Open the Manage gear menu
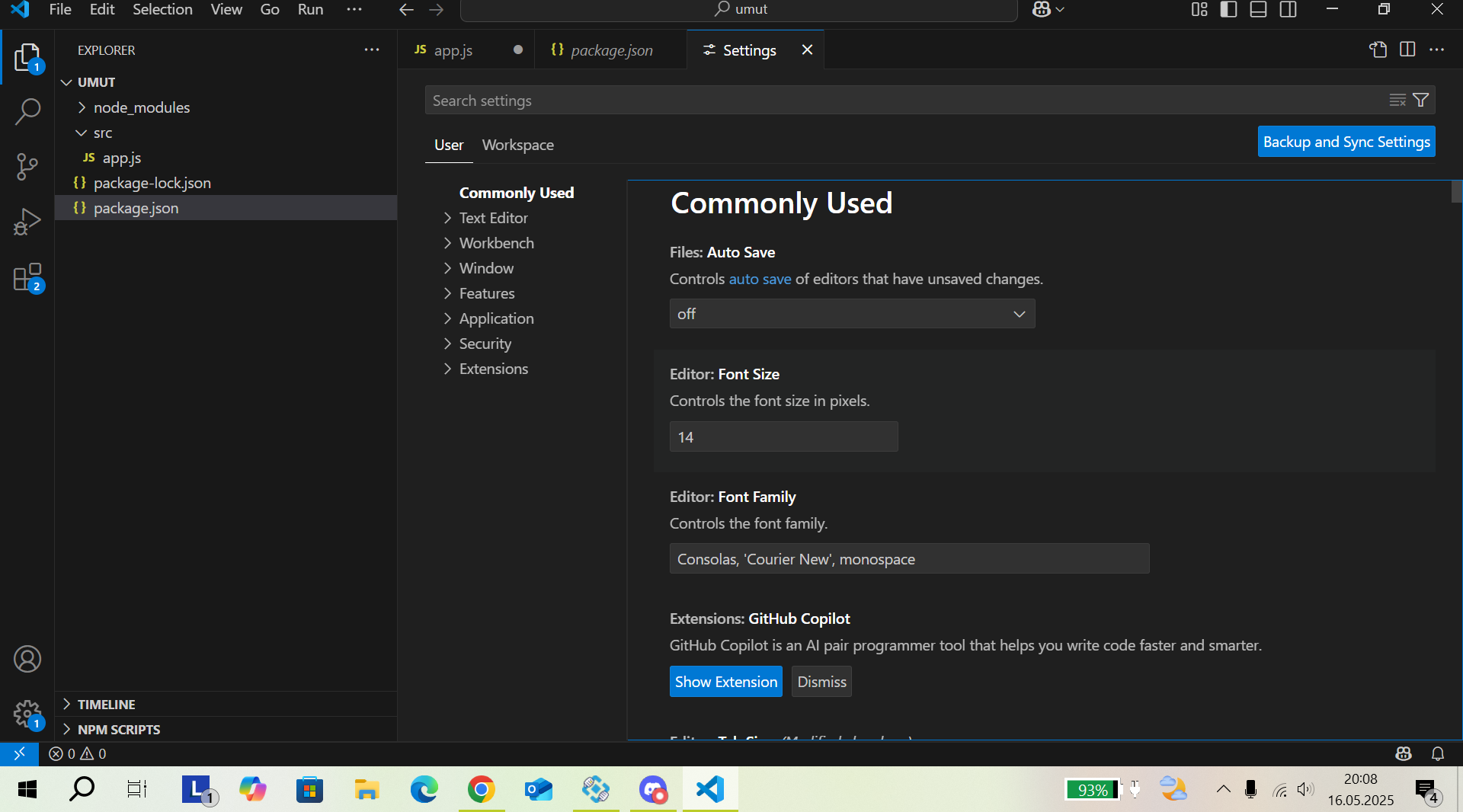 point(27,714)
